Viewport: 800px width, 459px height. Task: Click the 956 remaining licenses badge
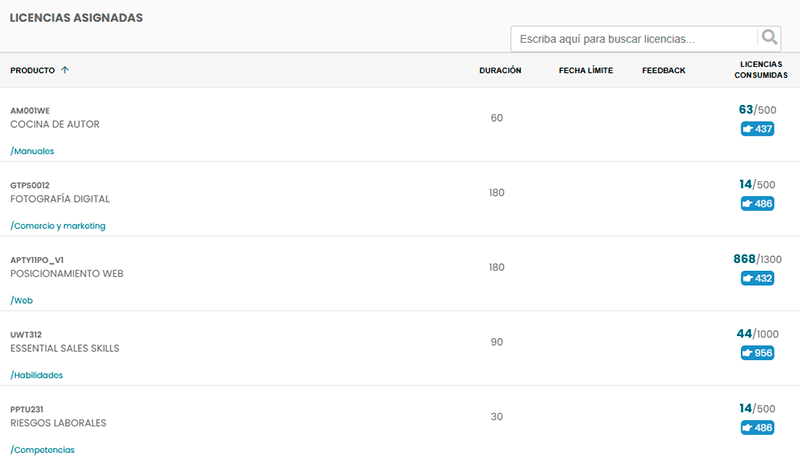(757, 353)
